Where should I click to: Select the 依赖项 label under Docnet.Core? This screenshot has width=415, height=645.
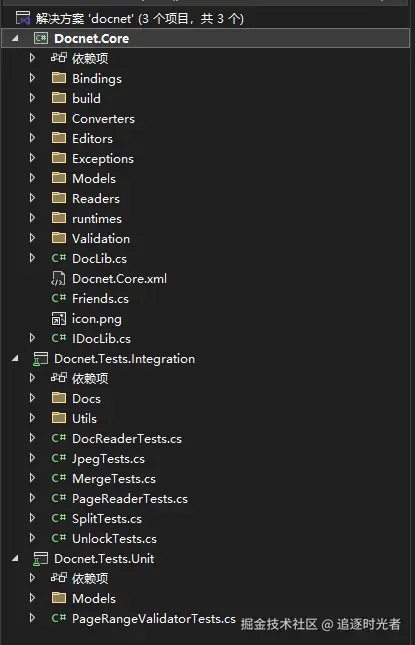[90, 58]
